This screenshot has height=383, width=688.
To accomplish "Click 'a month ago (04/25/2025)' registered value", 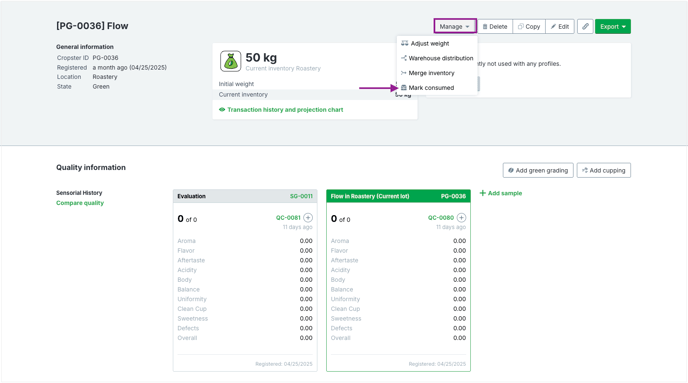I will 129,68.
